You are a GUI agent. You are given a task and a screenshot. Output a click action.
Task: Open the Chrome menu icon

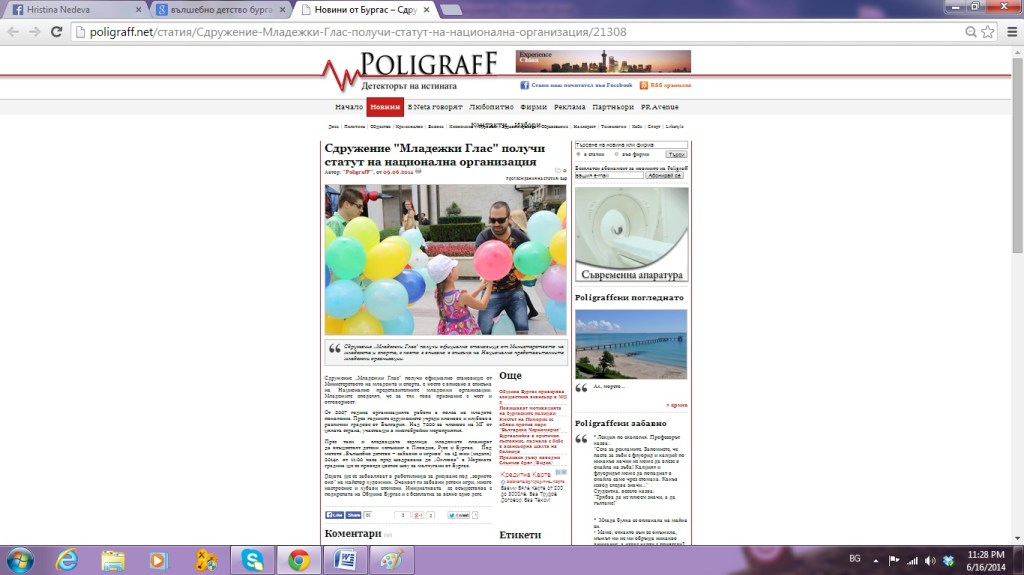987,31
